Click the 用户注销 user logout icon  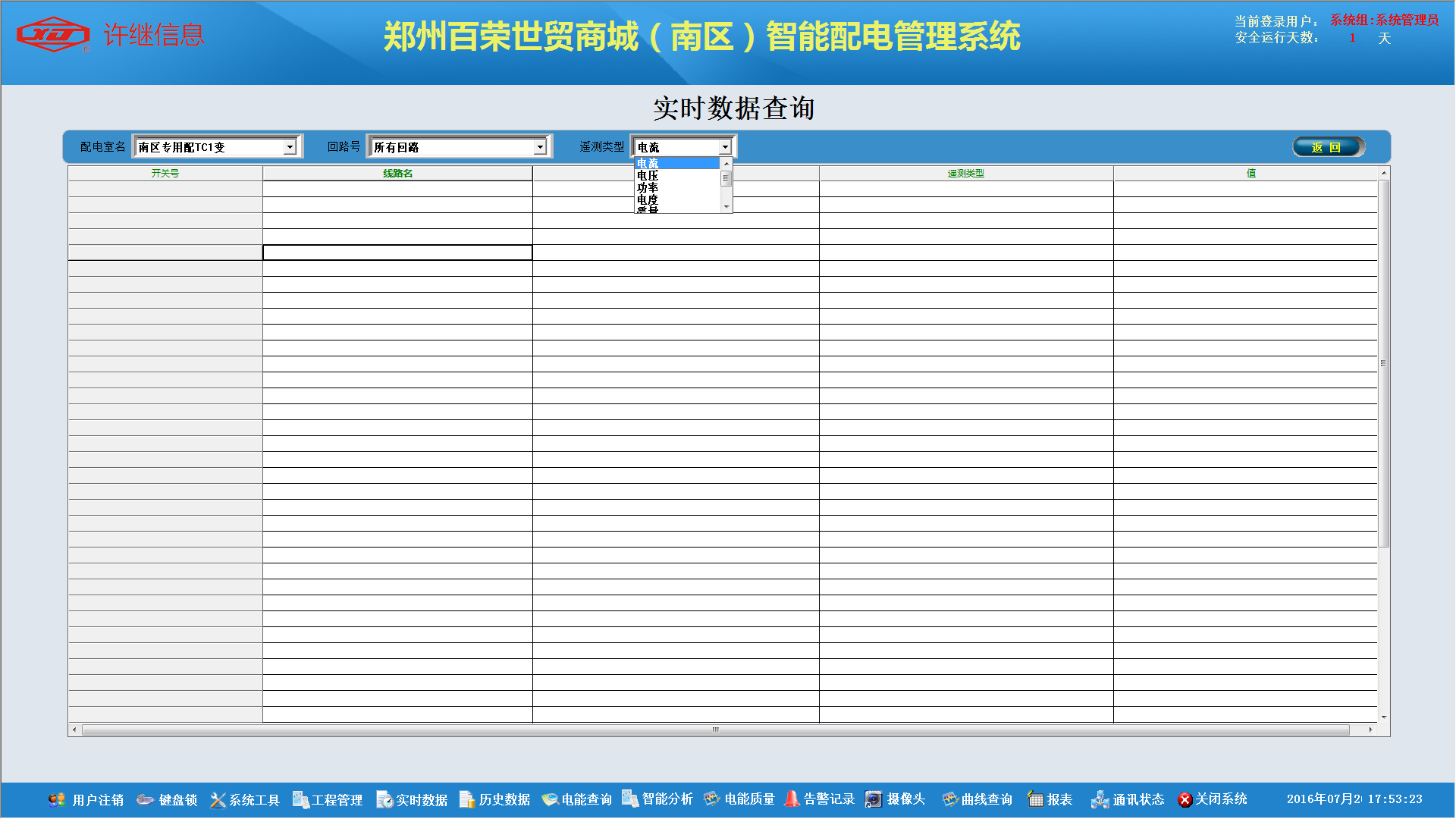coord(57,799)
